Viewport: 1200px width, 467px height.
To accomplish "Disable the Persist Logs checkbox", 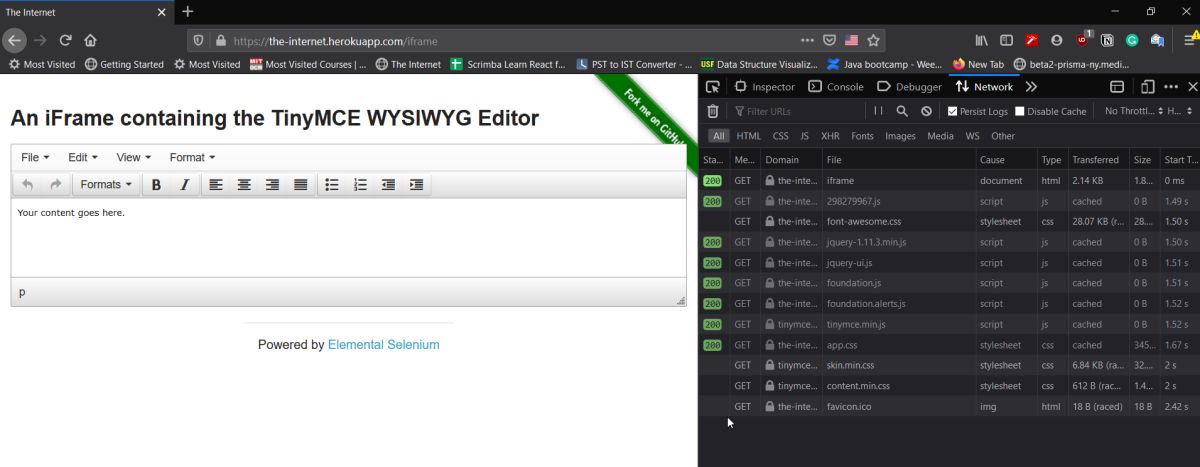I will tap(952, 111).
